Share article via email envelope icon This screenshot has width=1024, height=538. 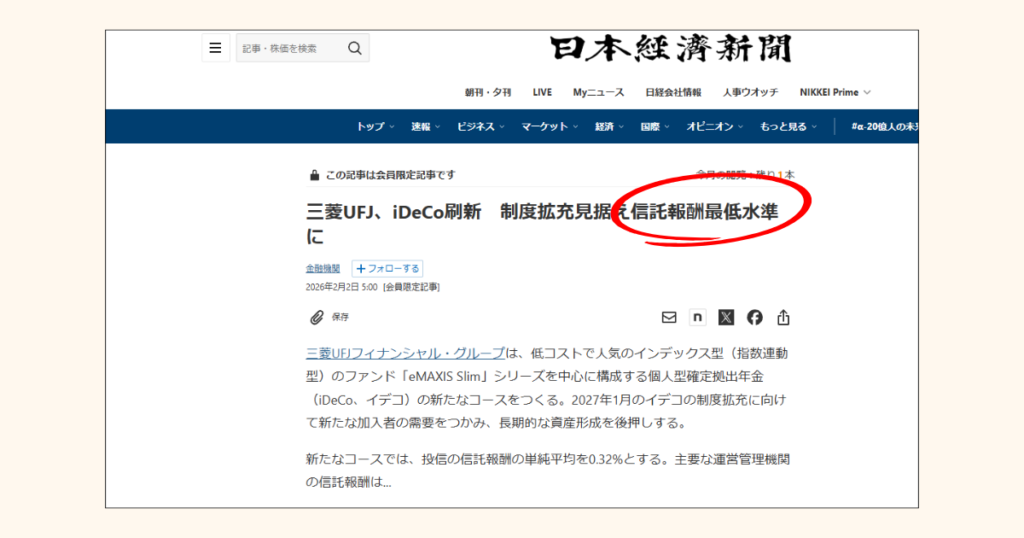(669, 317)
